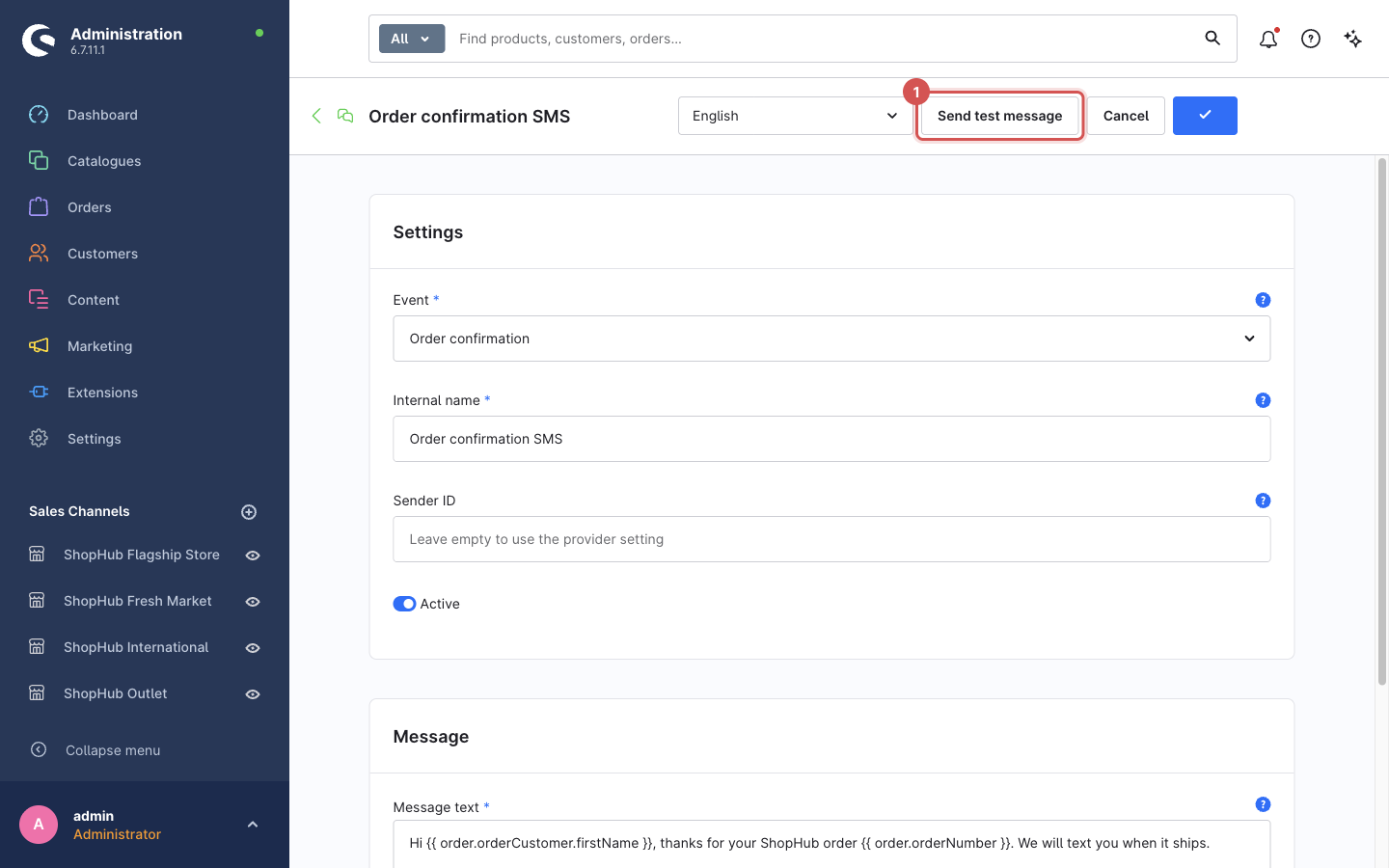Open Orders menu item
The width and height of the screenshot is (1389, 868).
click(90, 207)
